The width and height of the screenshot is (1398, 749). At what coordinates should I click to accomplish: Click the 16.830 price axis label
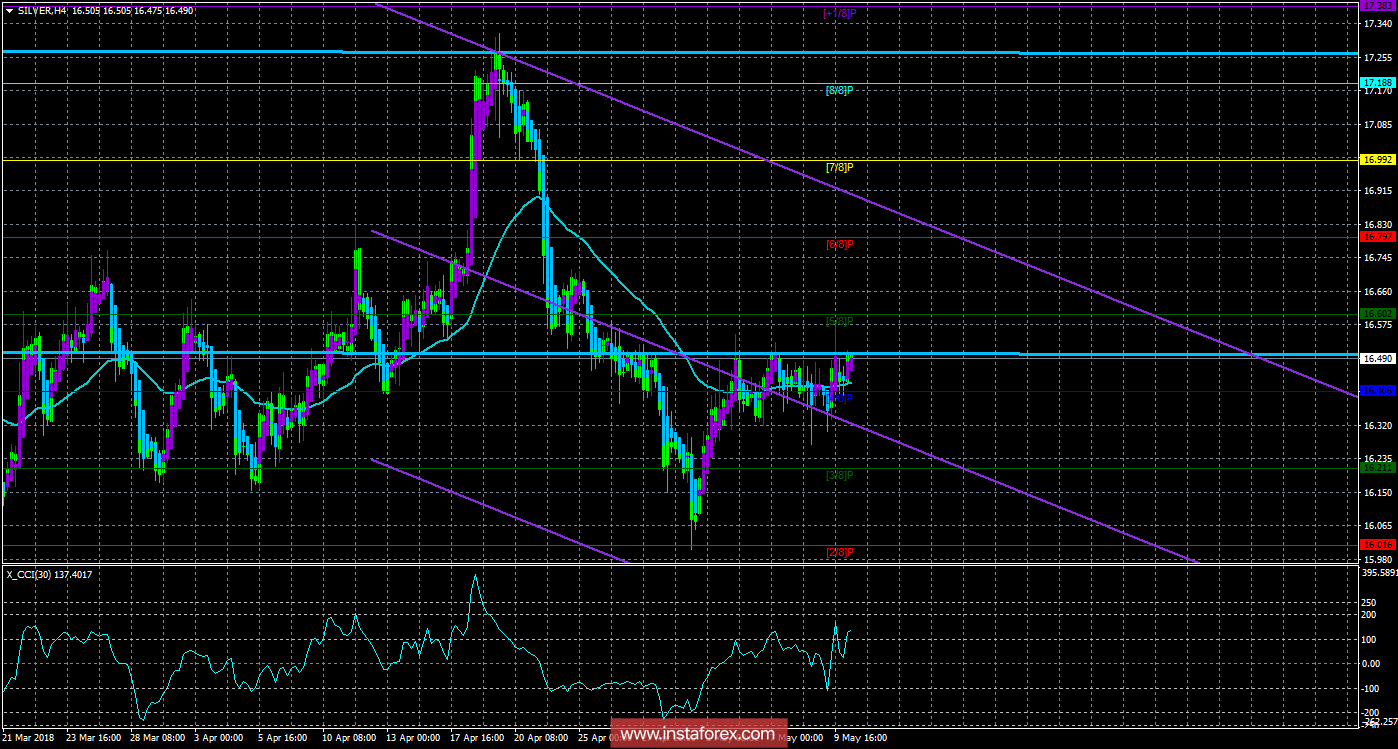pos(1376,224)
